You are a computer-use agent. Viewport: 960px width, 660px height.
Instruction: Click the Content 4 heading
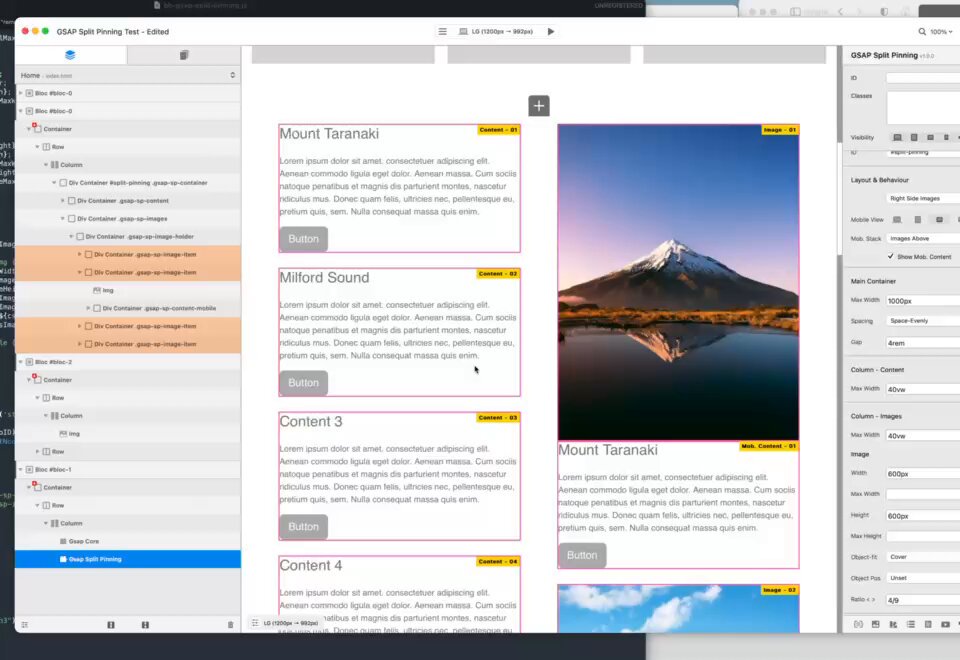[311, 566]
